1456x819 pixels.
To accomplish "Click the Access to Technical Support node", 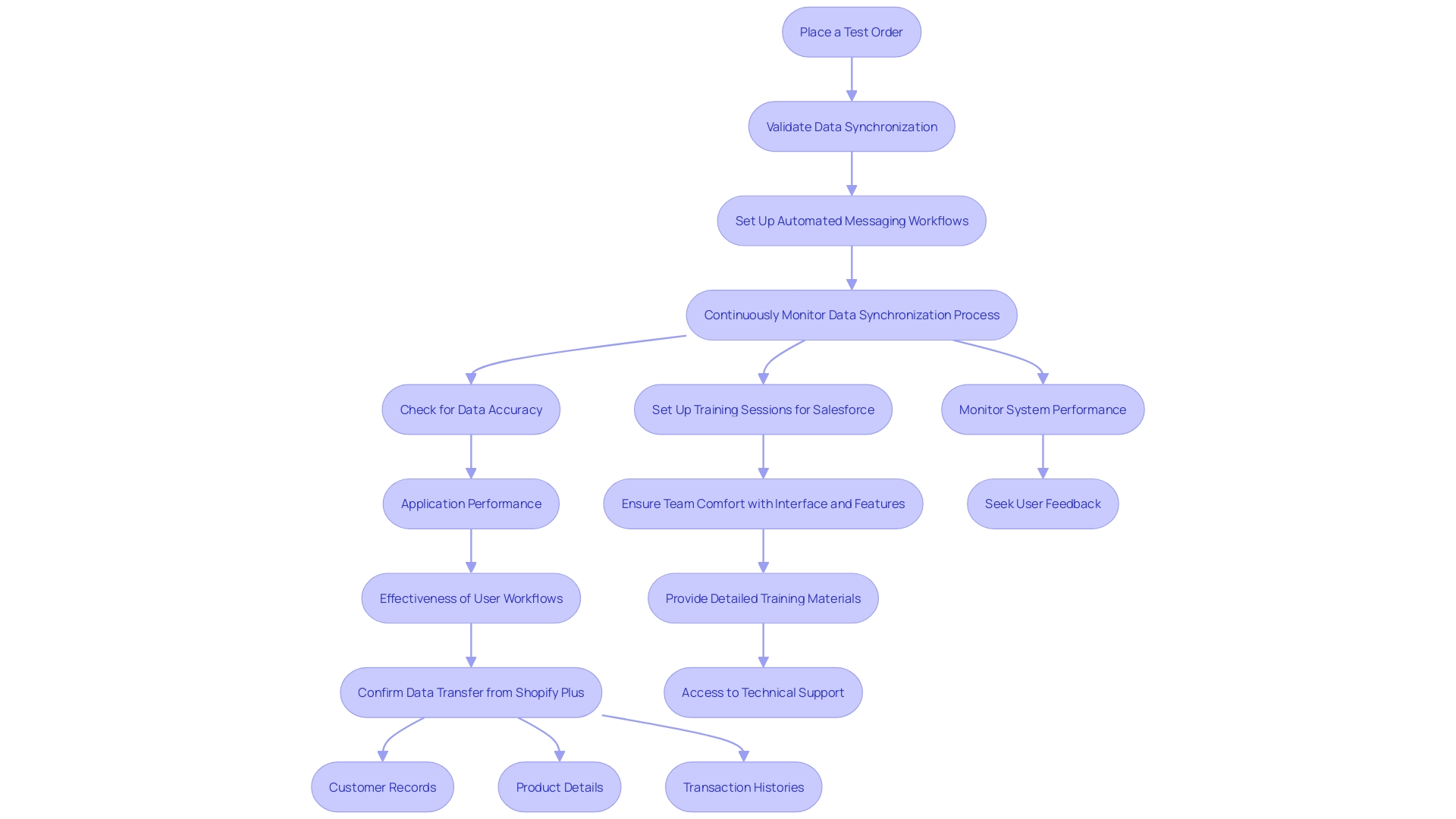I will [x=762, y=692].
